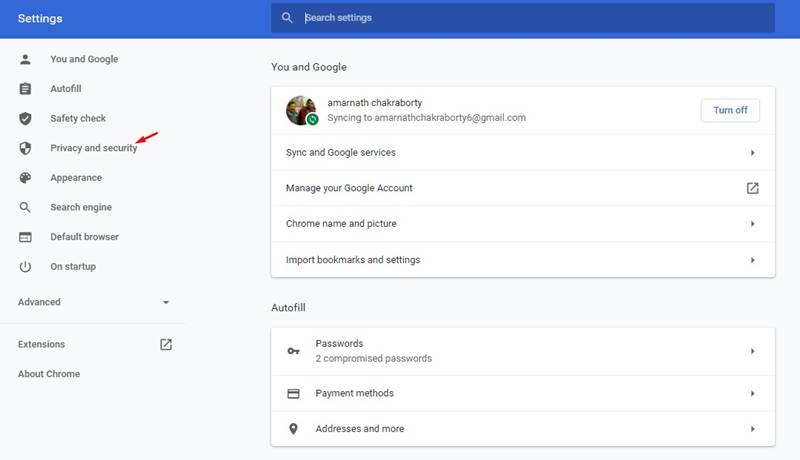Click the key icon next to Passwords
Image resolution: width=800 pixels, height=460 pixels.
pyautogui.click(x=293, y=351)
